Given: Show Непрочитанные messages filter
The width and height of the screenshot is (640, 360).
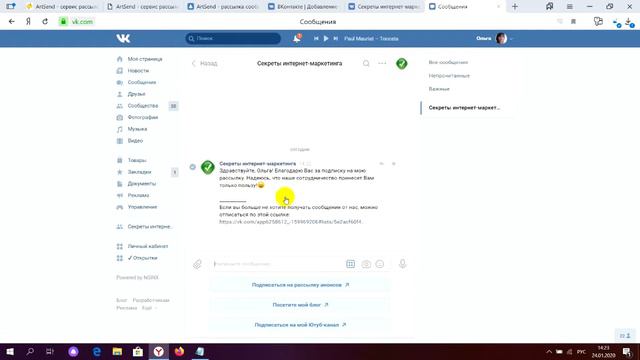Looking at the screenshot, I should (x=449, y=76).
